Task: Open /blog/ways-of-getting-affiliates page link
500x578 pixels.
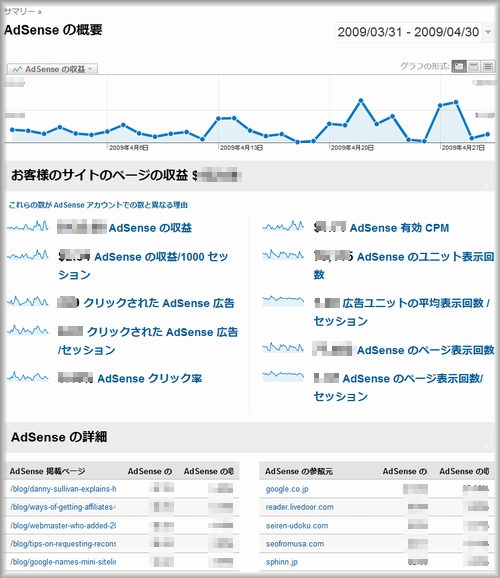Action: pos(63,507)
